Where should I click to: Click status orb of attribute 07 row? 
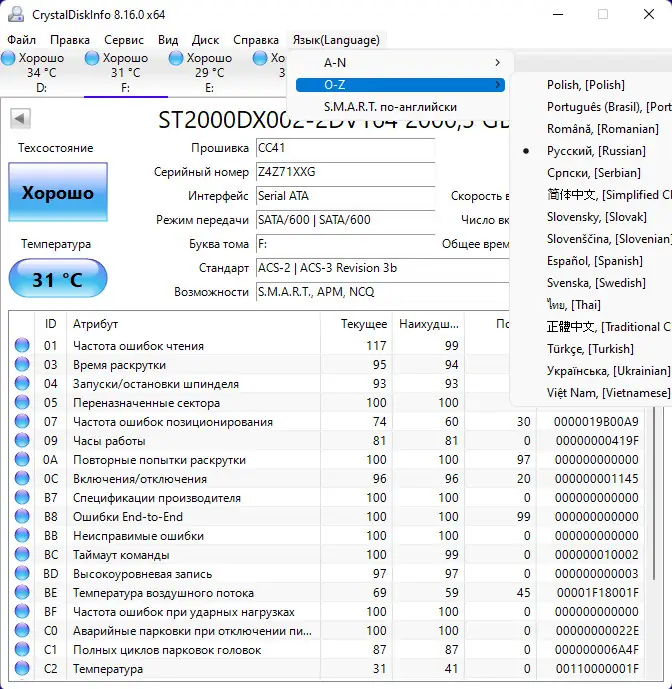click(22, 421)
